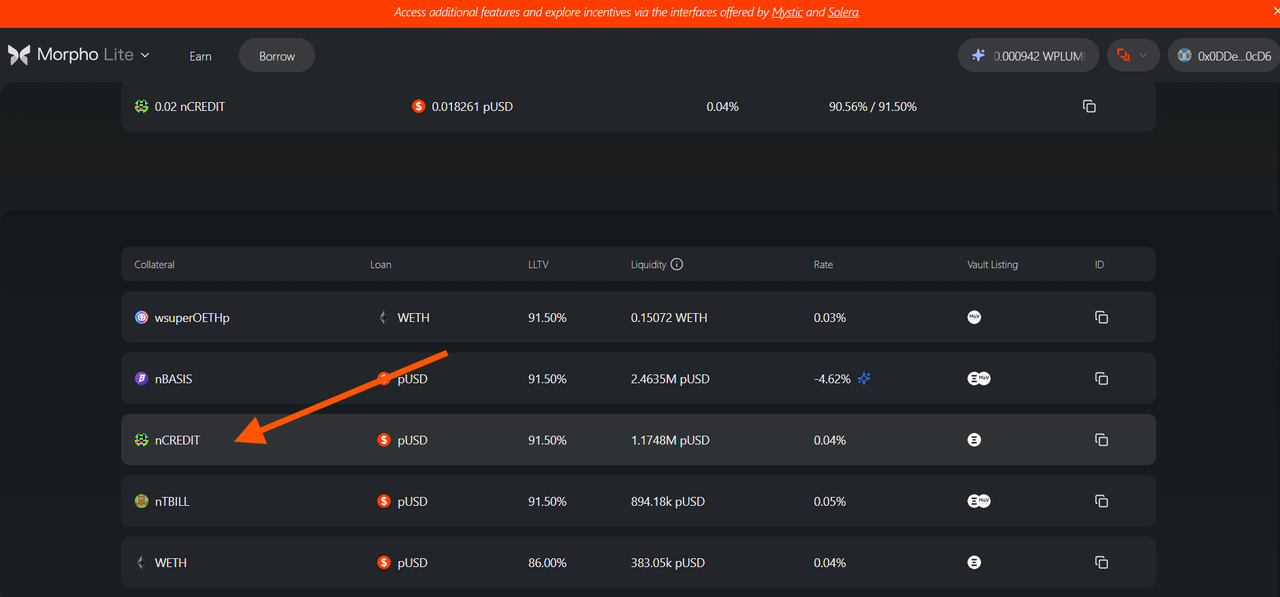Click the 90.56% / 91.50% LTV value
Viewport: 1280px width, 597px height.
873,106
